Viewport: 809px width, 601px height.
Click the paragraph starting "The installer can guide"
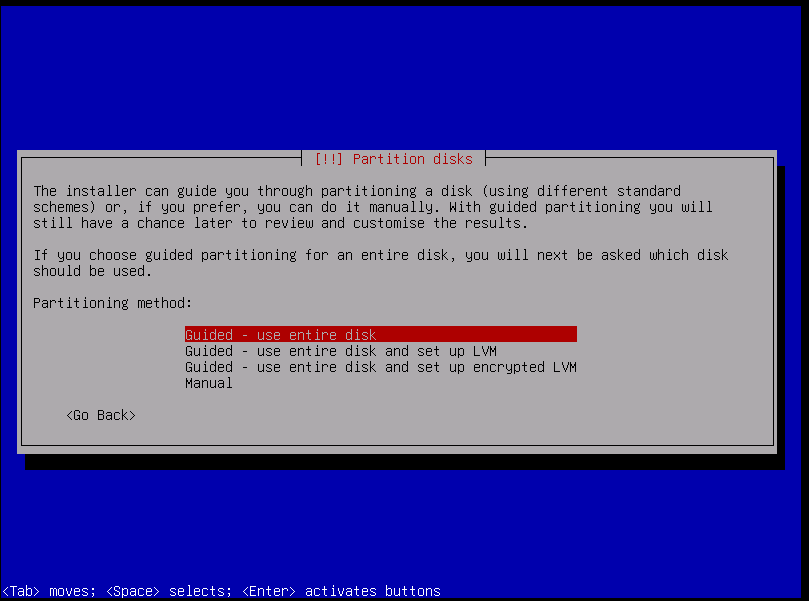click(x=372, y=207)
